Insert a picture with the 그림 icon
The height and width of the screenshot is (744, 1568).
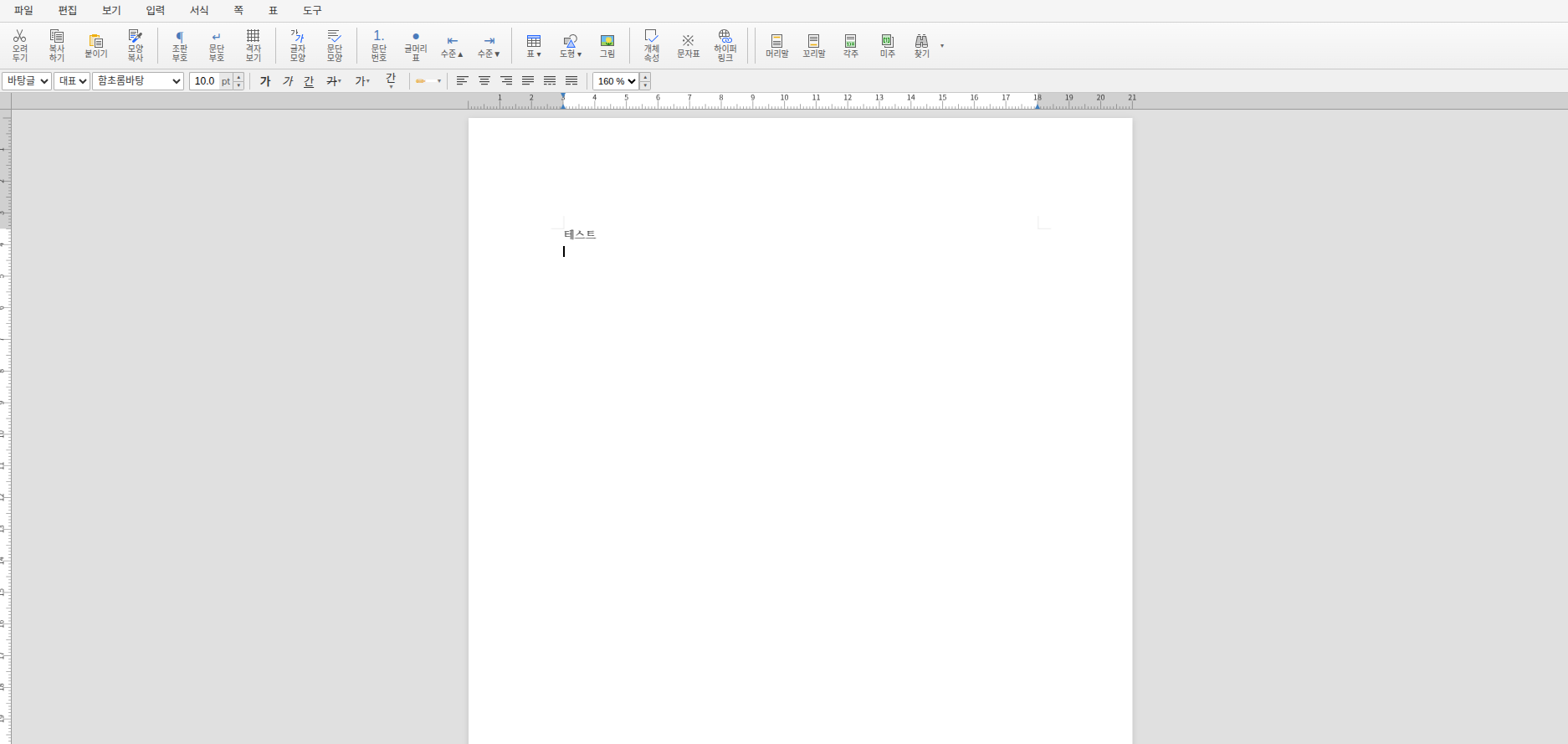tap(607, 45)
